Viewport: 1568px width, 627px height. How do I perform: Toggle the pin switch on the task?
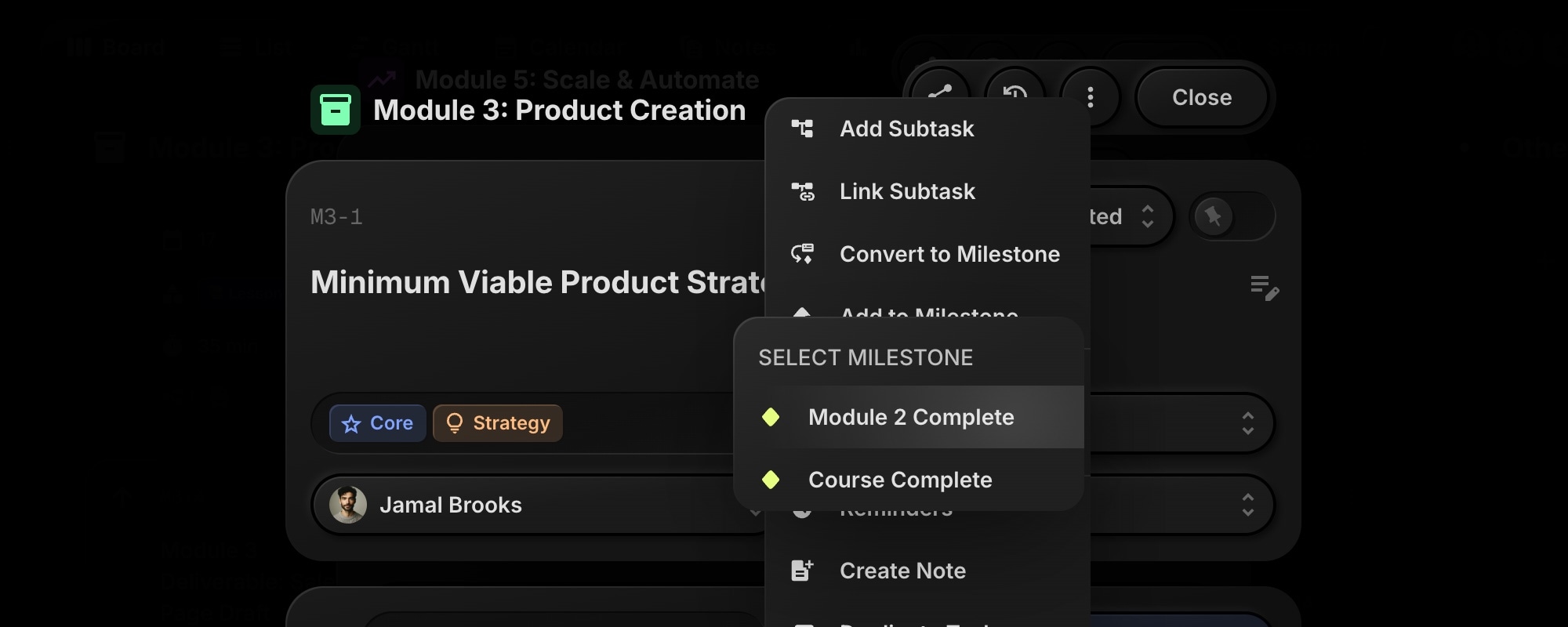(1232, 216)
